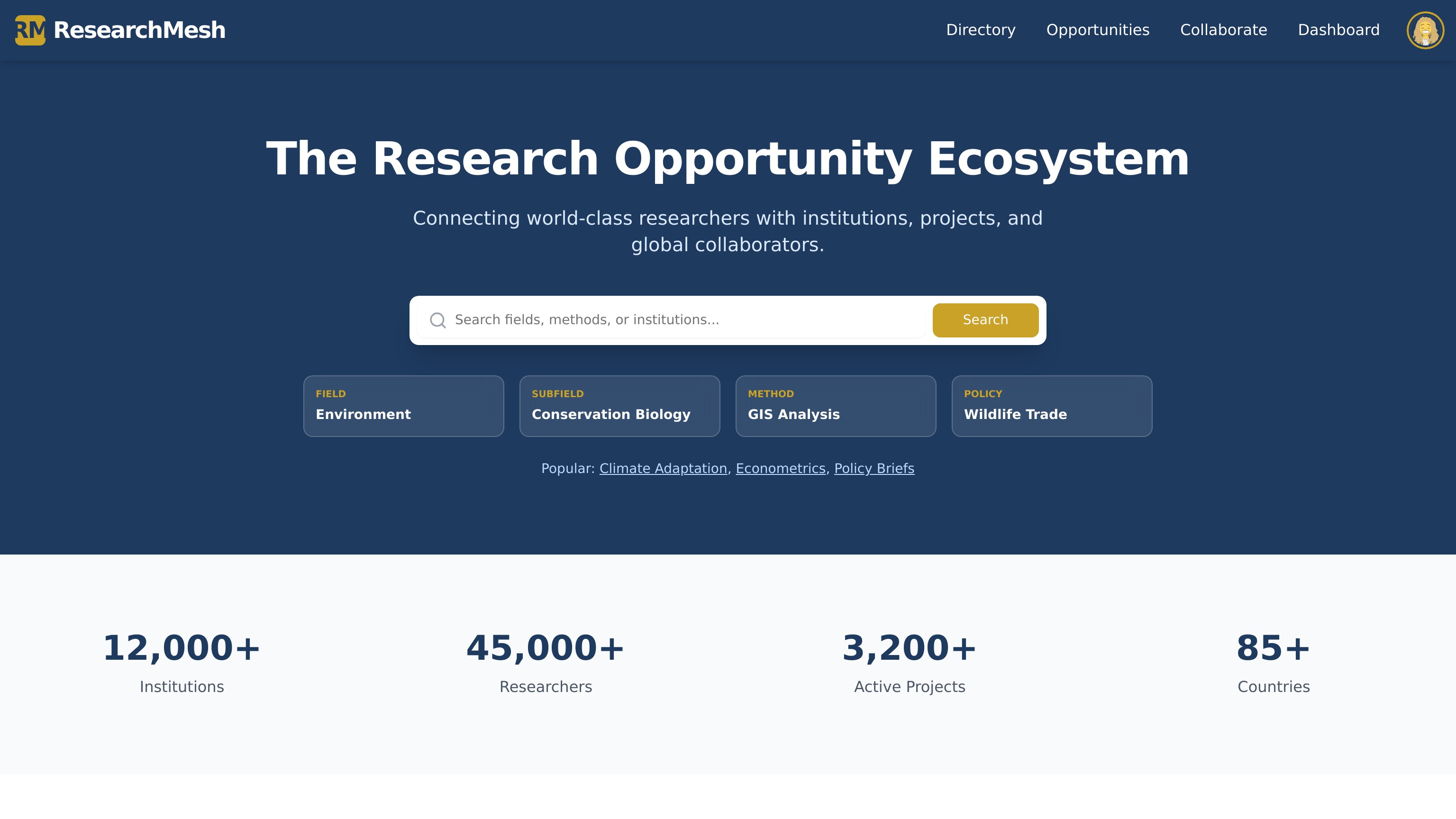Navigate to Dashboard
The image size is (1456, 819).
pyautogui.click(x=1338, y=30)
